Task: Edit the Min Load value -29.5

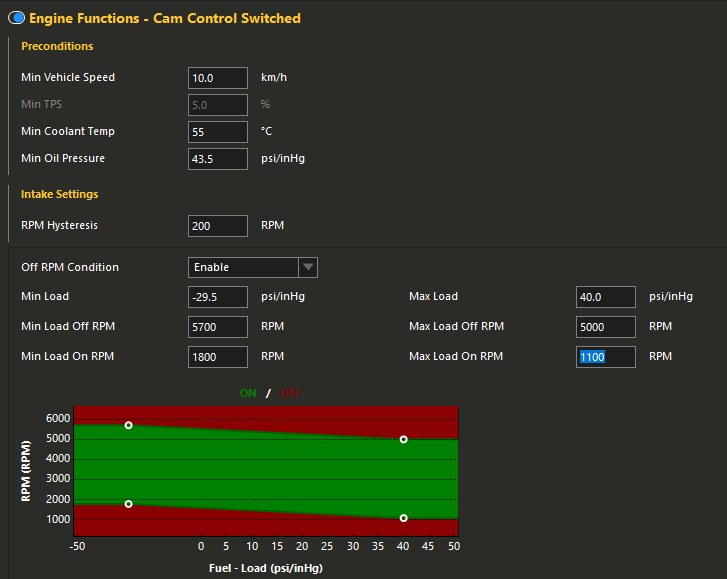Action: [217, 297]
